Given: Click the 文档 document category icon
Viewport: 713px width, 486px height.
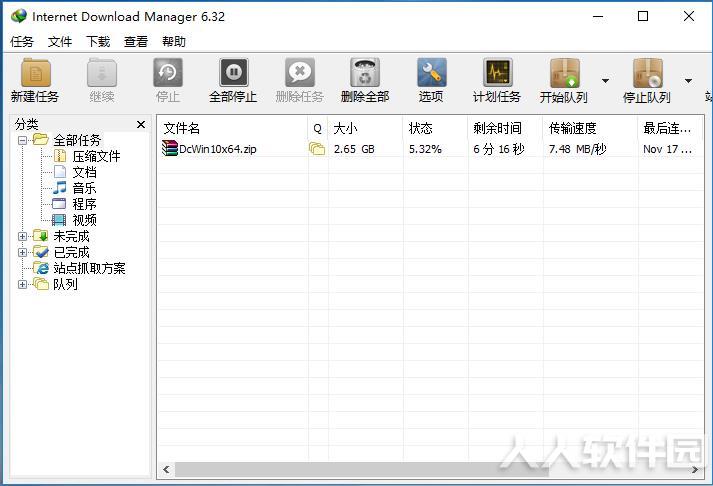Looking at the screenshot, I should [60, 172].
